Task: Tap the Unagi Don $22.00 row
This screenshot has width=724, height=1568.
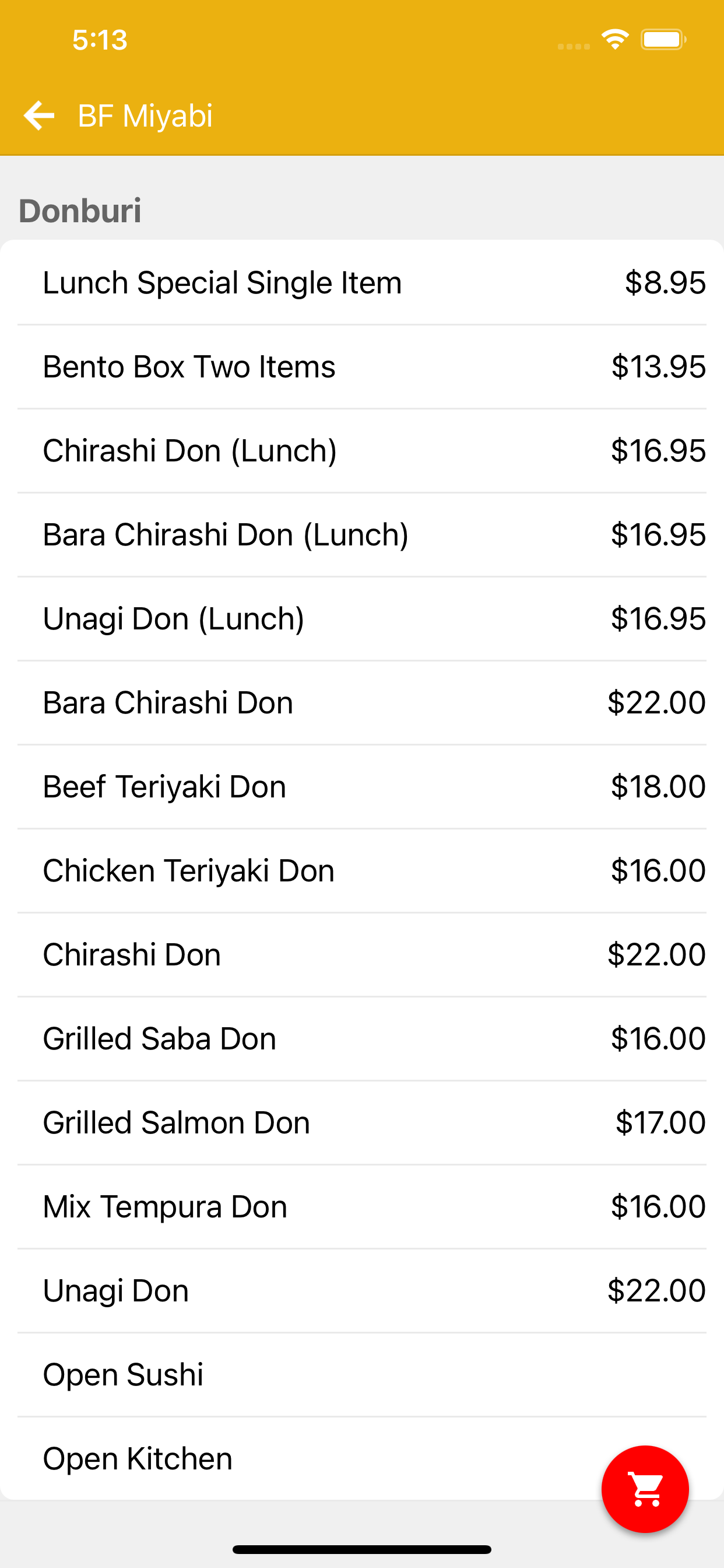Action: tap(115, 1290)
